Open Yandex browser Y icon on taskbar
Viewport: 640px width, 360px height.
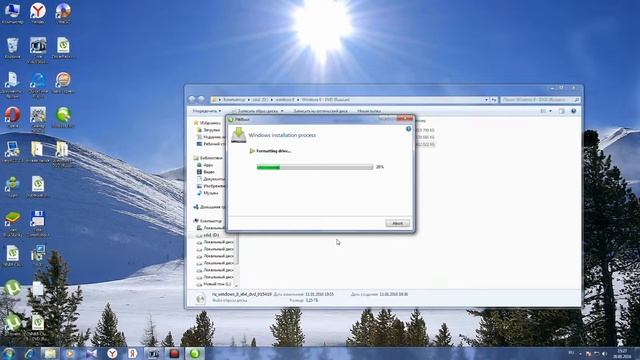coord(112,354)
